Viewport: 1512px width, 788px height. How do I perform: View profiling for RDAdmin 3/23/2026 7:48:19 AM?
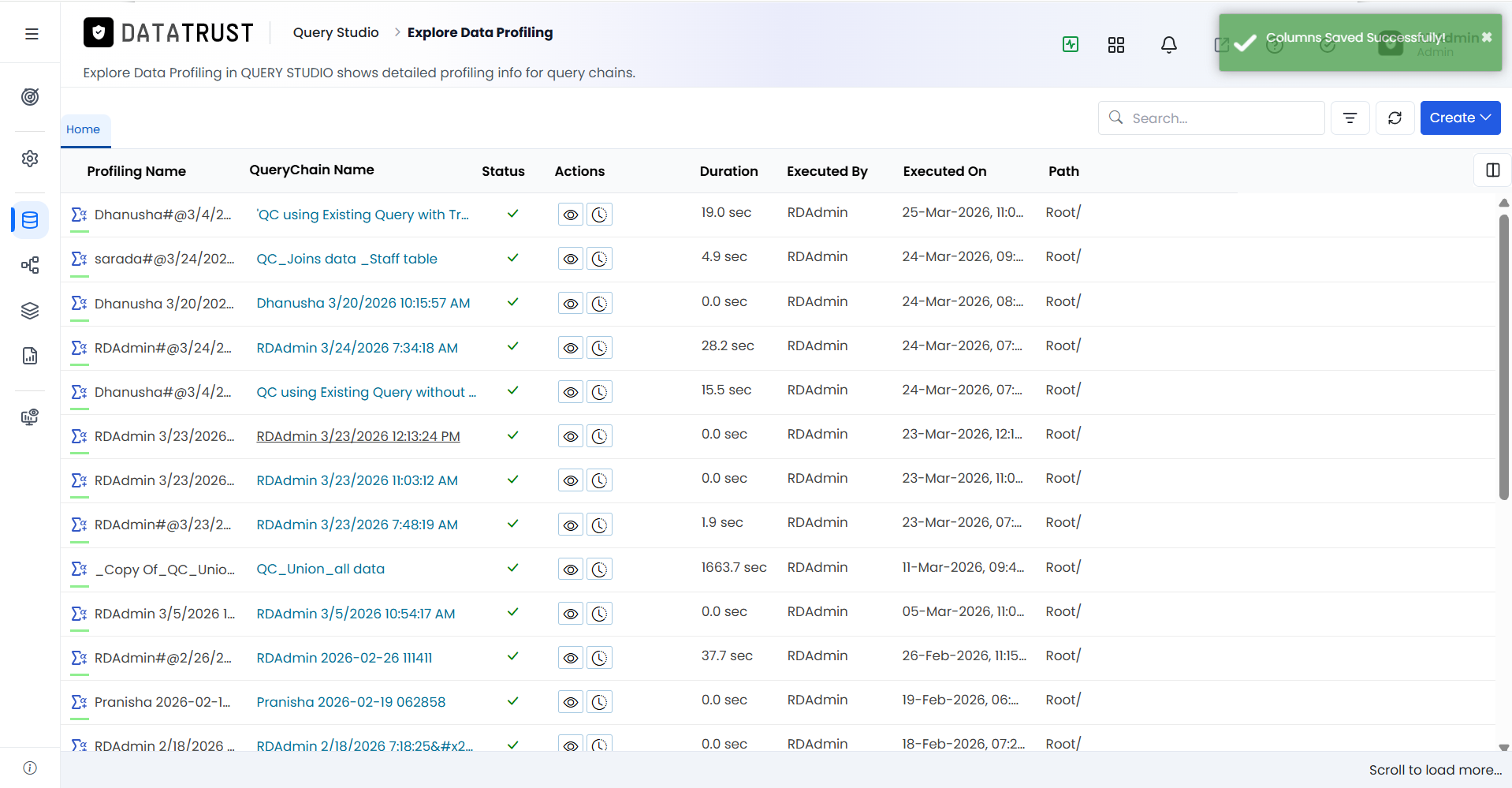571,525
